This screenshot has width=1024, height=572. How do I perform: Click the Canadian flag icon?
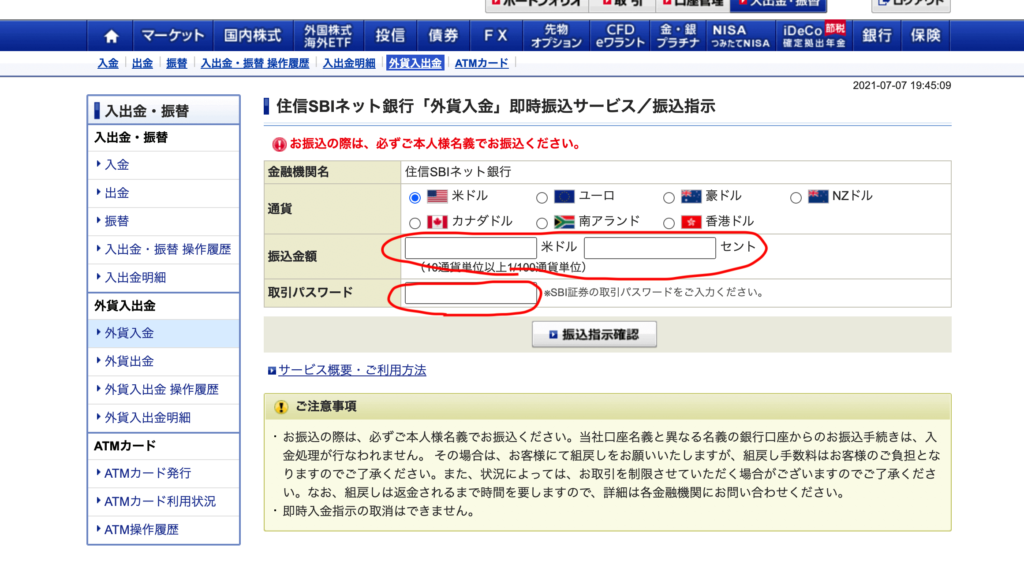point(437,222)
